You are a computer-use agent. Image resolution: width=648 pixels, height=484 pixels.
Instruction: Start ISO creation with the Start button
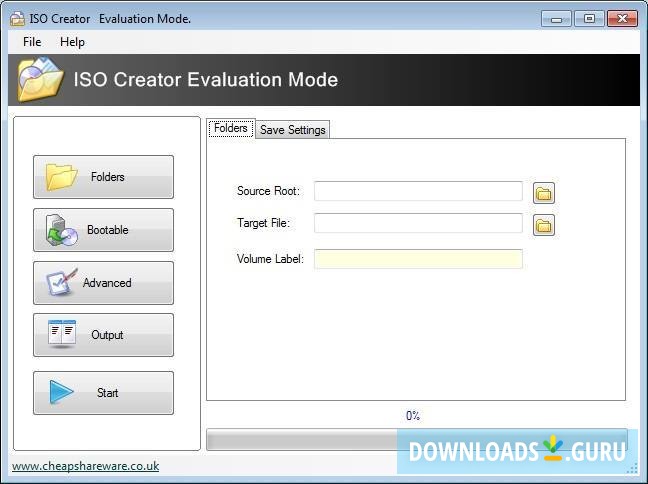103,393
